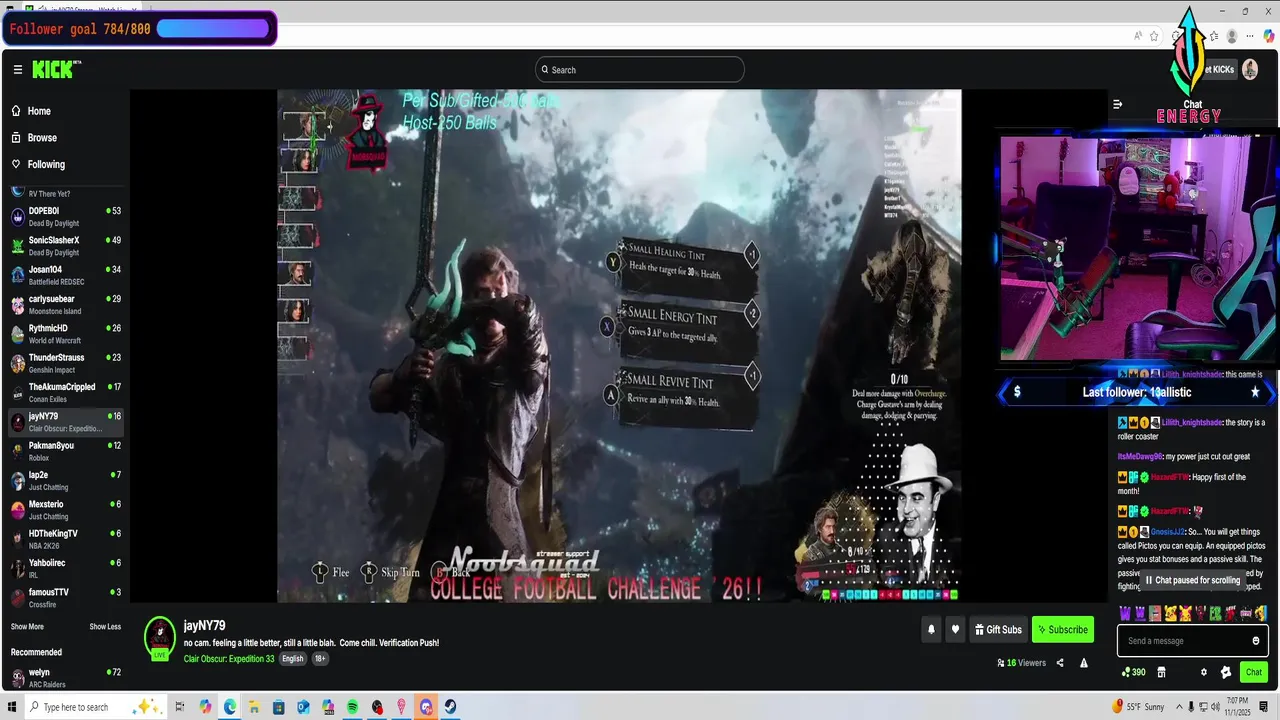1280x720 pixels.
Task: Open the share stream icon
Action: click(x=1060, y=663)
